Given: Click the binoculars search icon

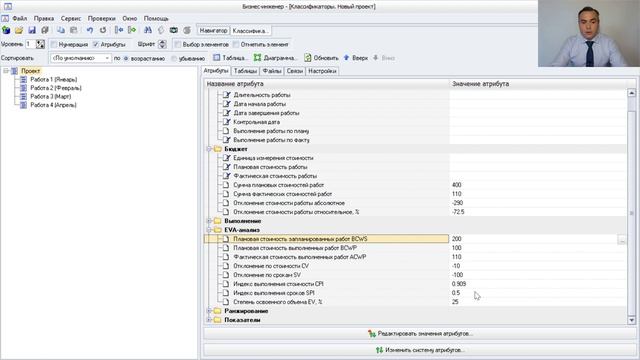Looking at the screenshot, I should pos(148,30).
